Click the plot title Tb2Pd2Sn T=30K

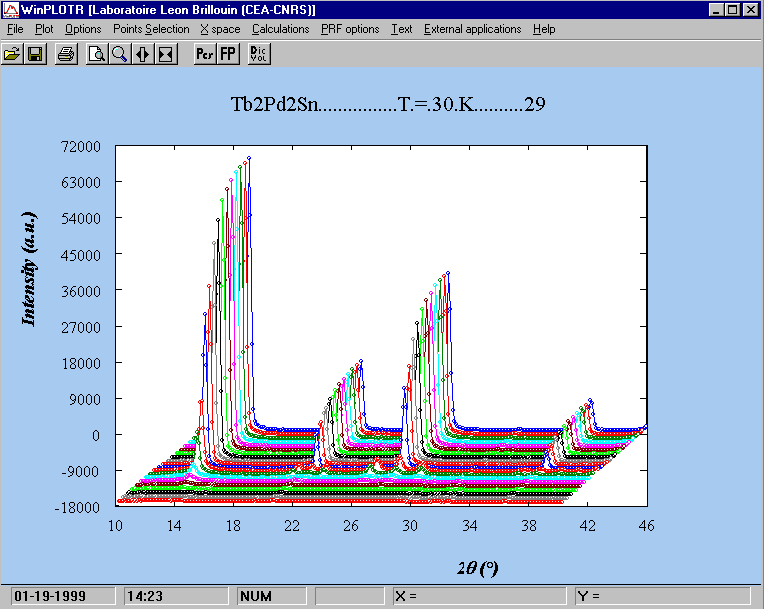click(388, 104)
